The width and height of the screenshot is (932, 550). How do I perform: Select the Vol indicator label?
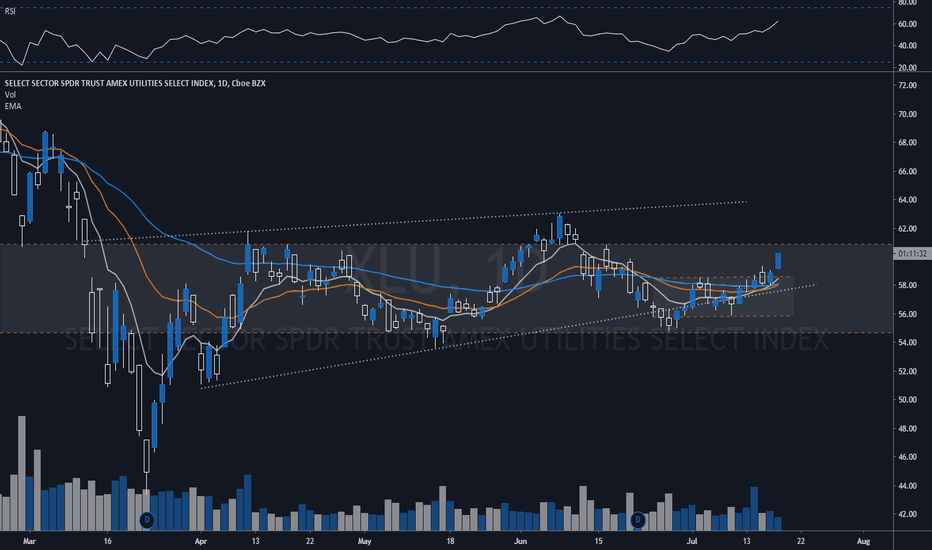tap(10, 95)
